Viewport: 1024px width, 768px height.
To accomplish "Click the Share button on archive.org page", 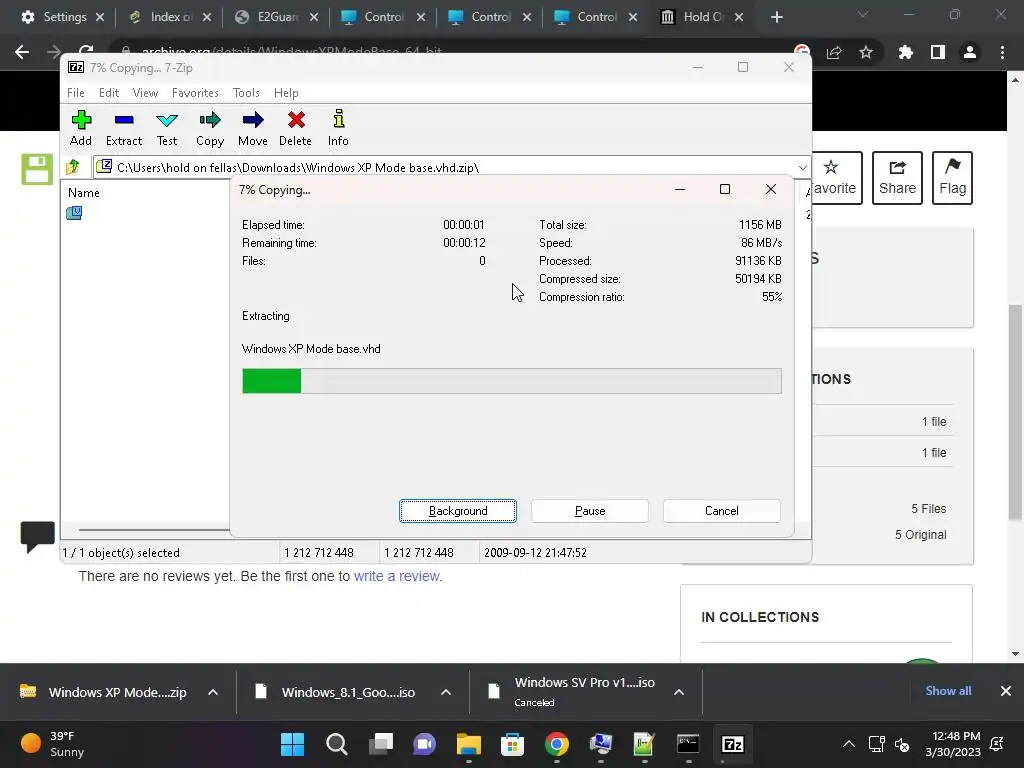I will (897, 178).
